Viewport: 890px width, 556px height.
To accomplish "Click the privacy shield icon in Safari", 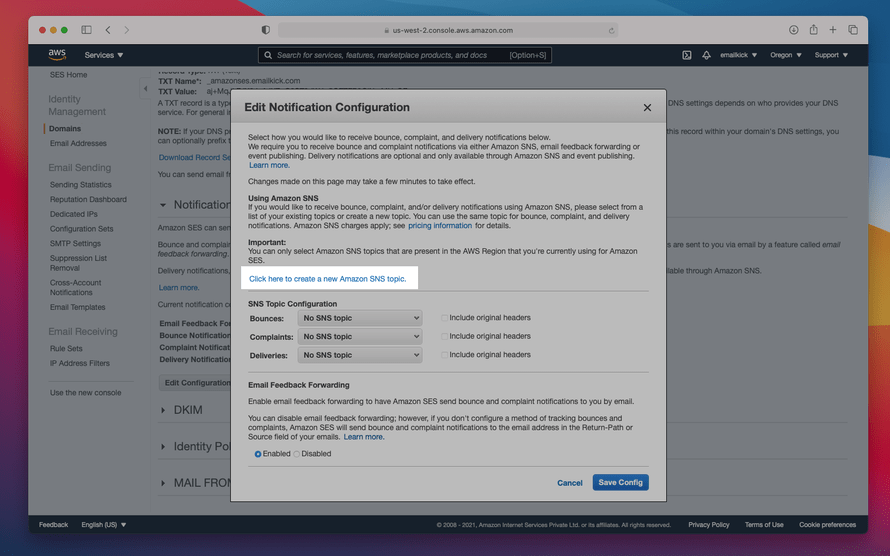I will (266, 30).
